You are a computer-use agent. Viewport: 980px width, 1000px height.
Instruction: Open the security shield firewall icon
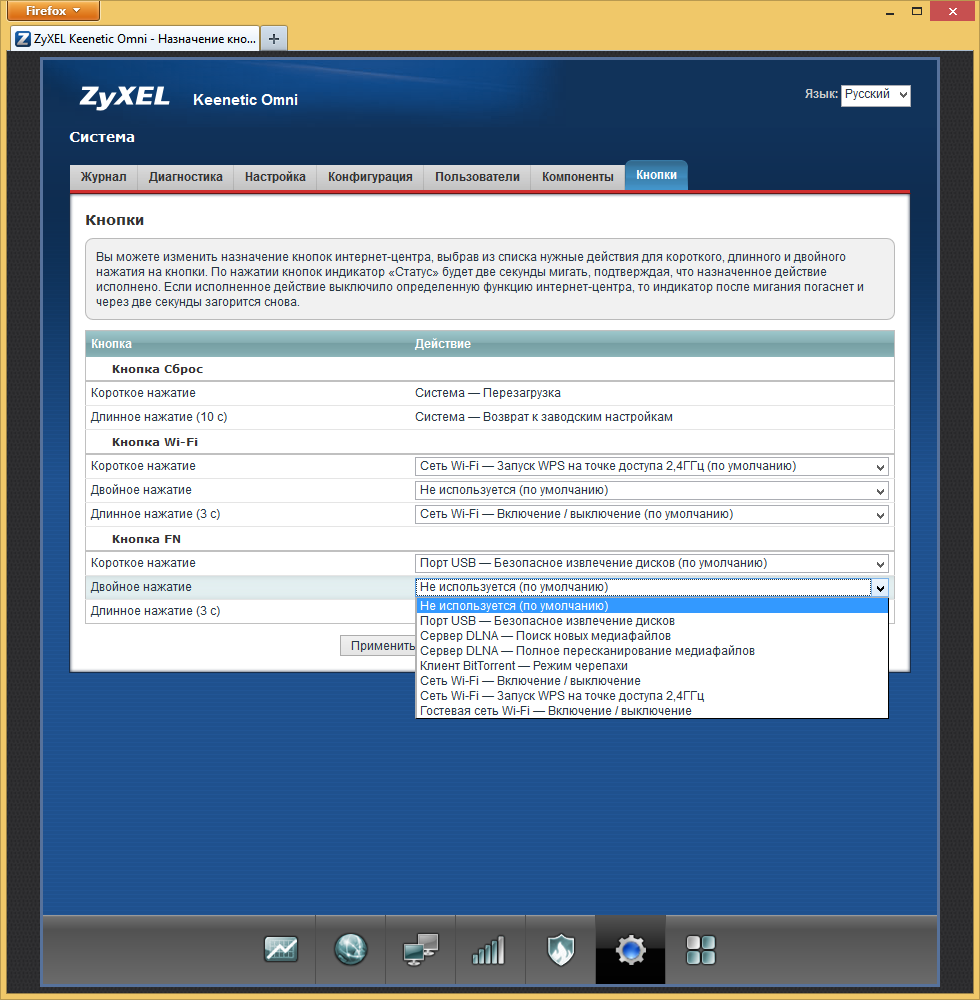pos(560,950)
